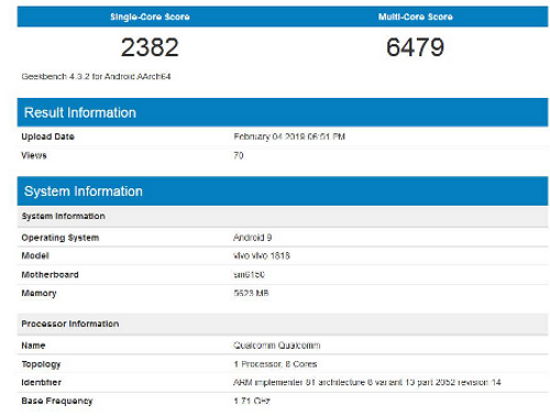Viewport: 550px width, 416px height.
Task: Click the vivo 1818 model value
Action: (262, 256)
